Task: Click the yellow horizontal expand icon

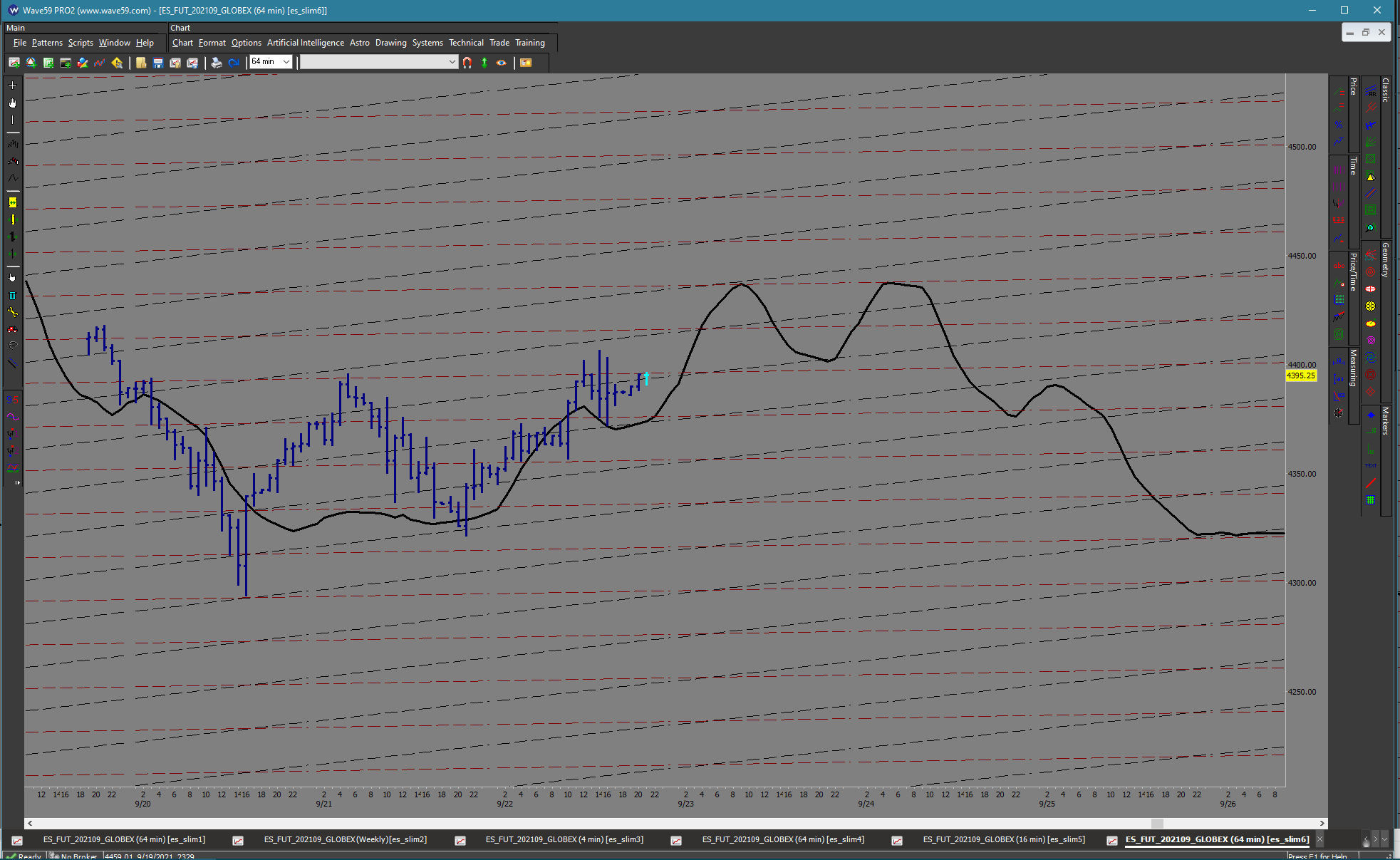Action: pyautogui.click(x=12, y=202)
